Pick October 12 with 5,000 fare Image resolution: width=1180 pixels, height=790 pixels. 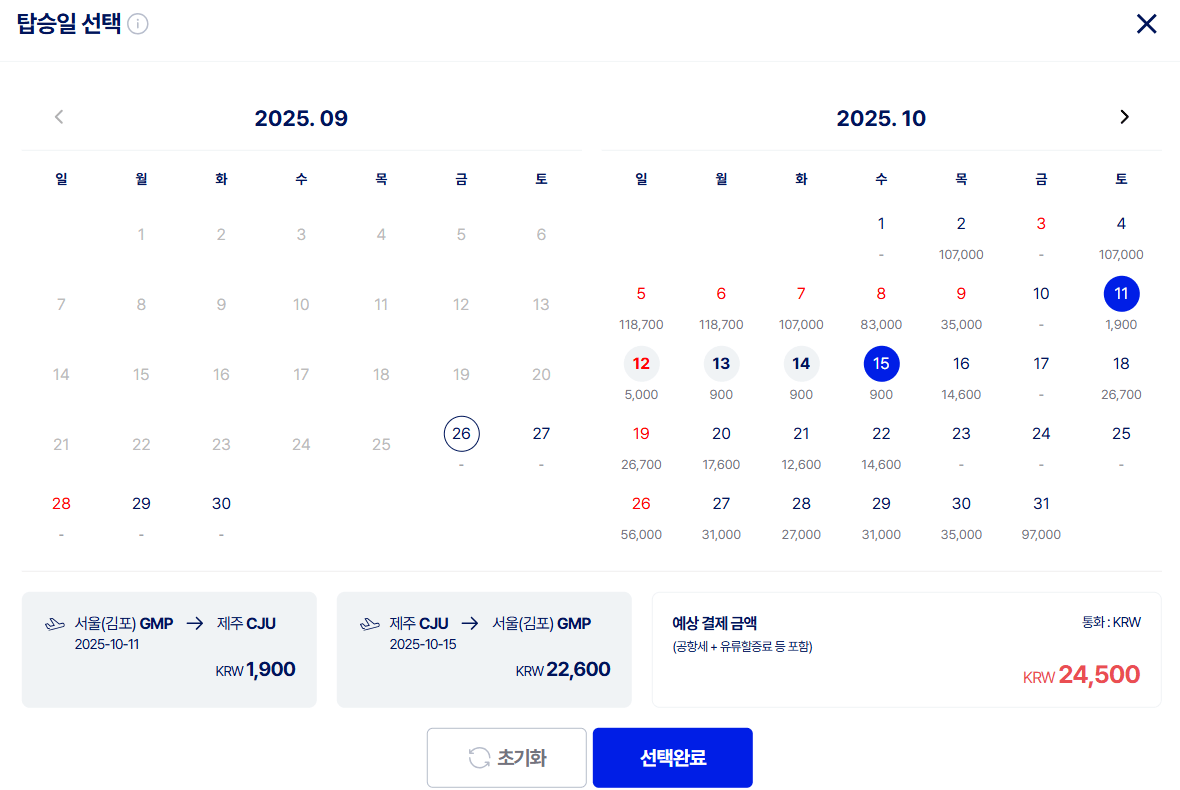[x=641, y=363]
